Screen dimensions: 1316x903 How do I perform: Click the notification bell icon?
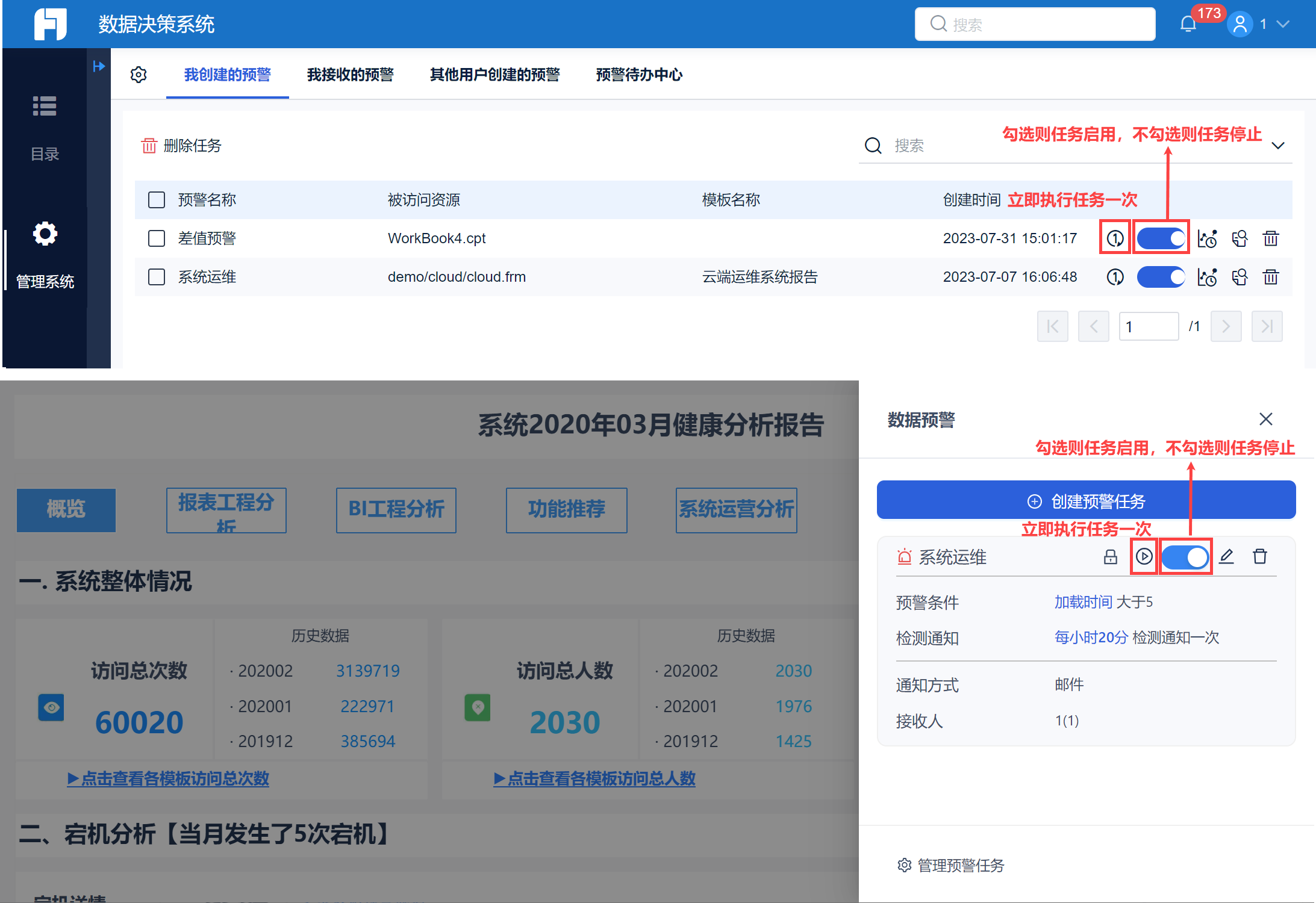(x=1188, y=25)
